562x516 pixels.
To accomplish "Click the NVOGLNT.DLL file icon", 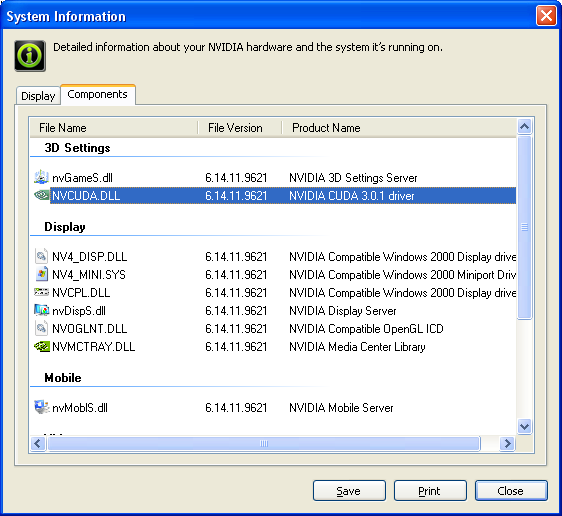I will pyautogui.click(x=41, y=328).
